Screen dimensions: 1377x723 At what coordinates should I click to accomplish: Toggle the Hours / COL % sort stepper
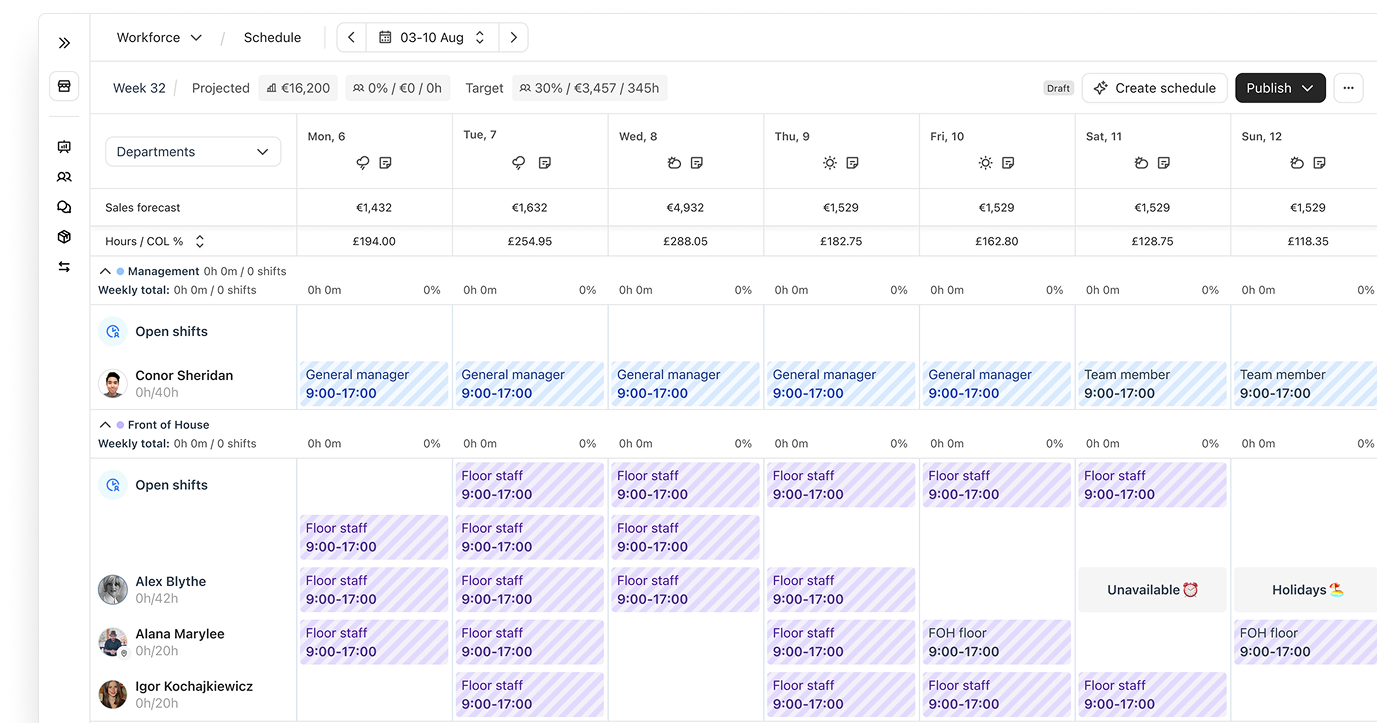tap(200, 242)
